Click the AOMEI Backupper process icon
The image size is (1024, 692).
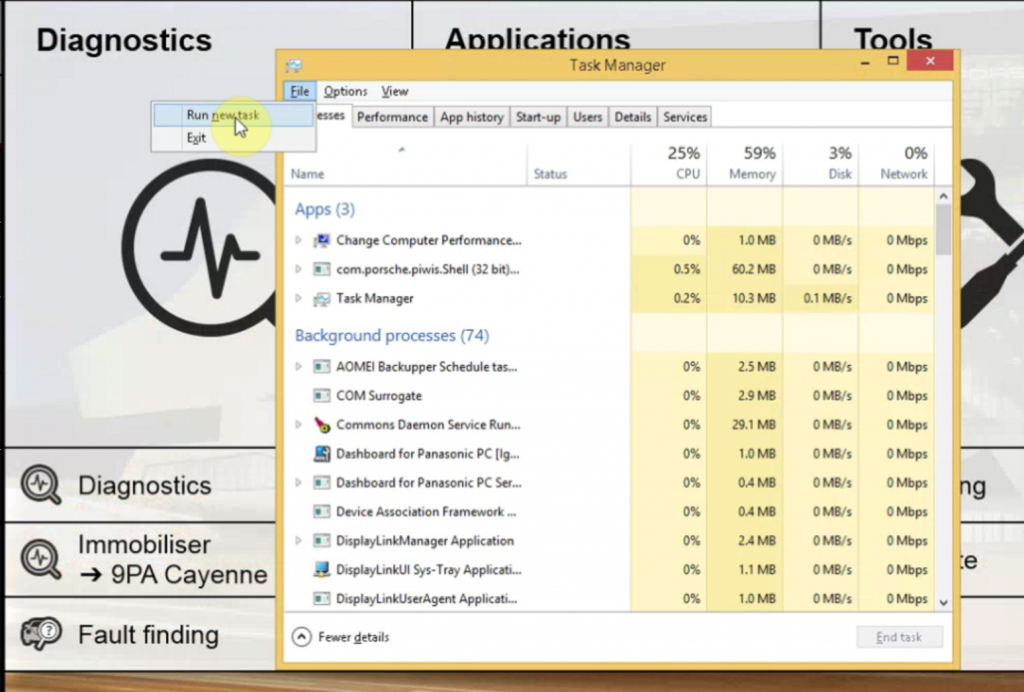[x=321, y=366]
